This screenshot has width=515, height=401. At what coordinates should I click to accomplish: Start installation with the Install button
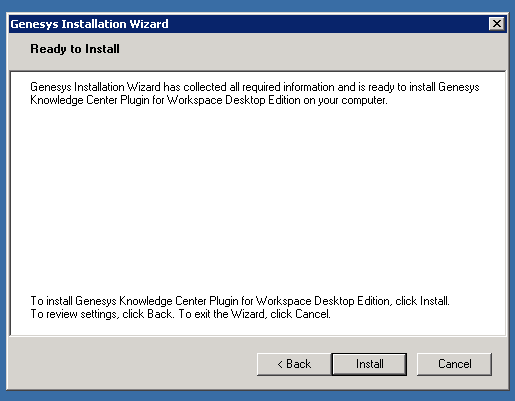tap(369, 364)
